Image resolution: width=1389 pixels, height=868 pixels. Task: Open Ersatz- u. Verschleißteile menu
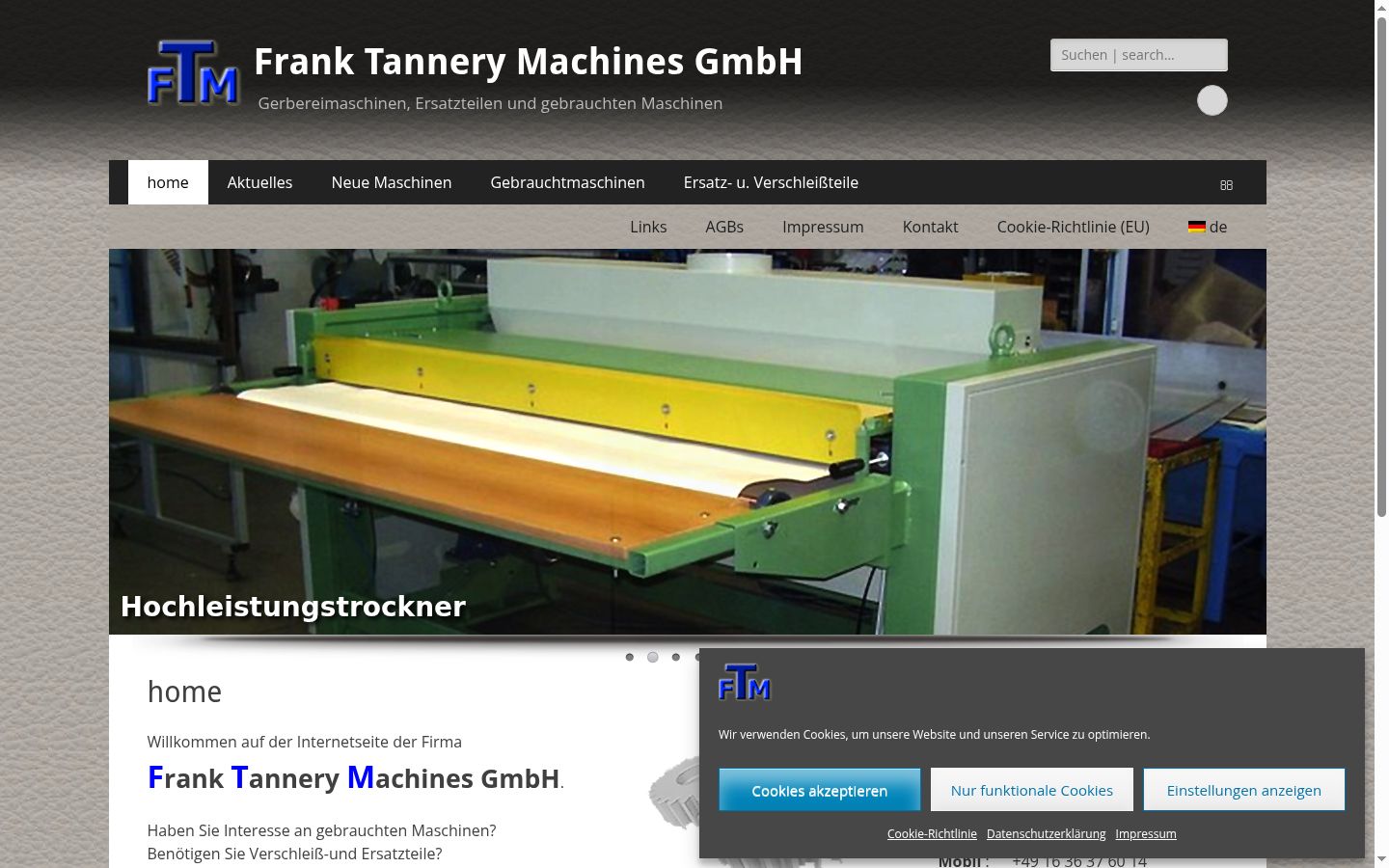point(771,182)
